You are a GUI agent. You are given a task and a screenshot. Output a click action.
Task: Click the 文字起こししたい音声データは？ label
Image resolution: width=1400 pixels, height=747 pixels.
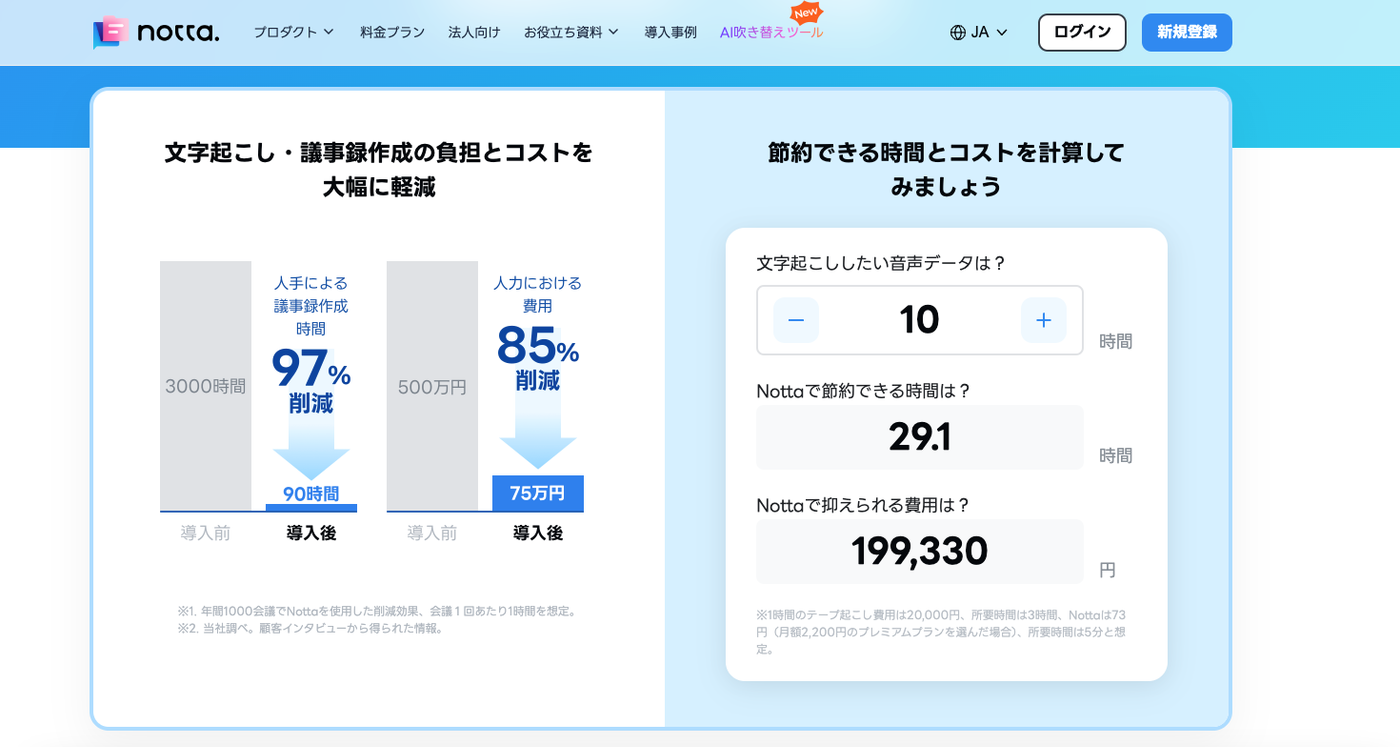point(881,263)
